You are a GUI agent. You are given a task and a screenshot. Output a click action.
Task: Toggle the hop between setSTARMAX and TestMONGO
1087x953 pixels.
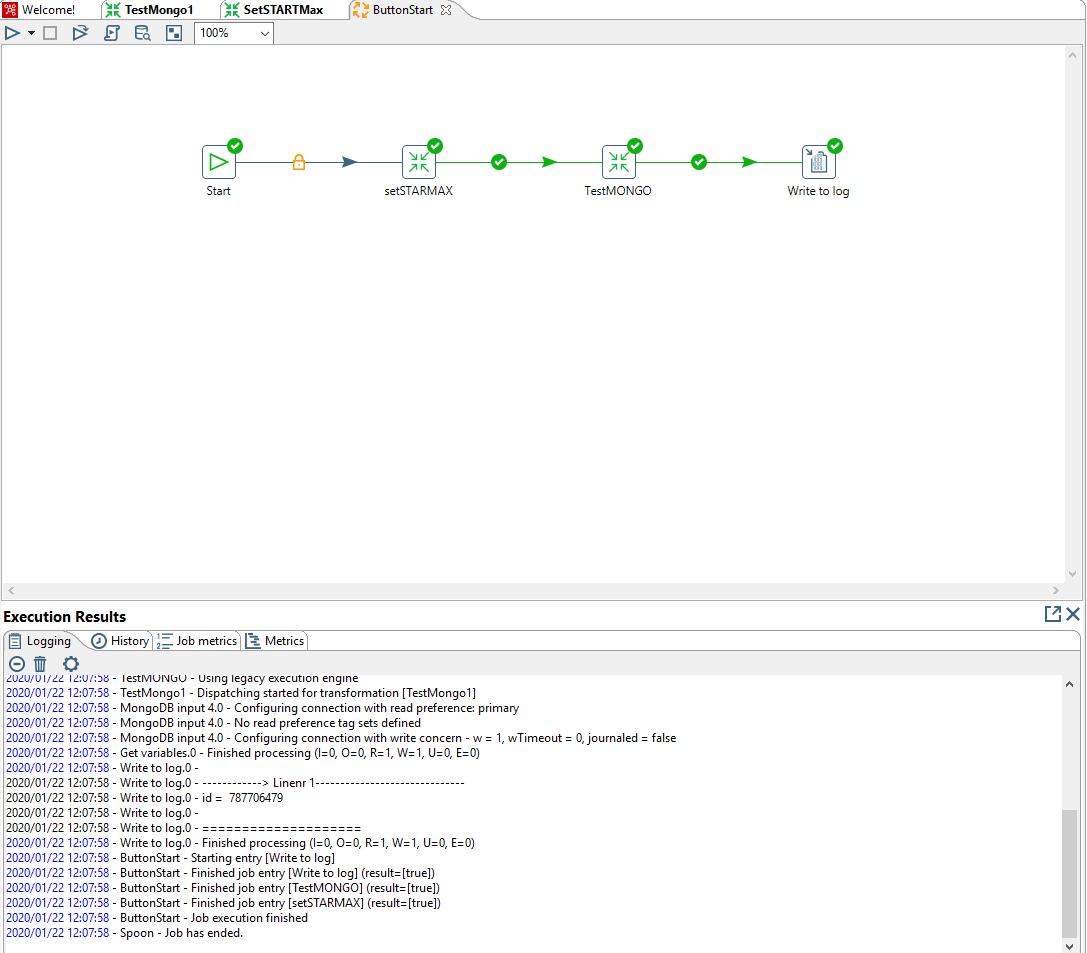pyautogui.click(x=499, y=162)
